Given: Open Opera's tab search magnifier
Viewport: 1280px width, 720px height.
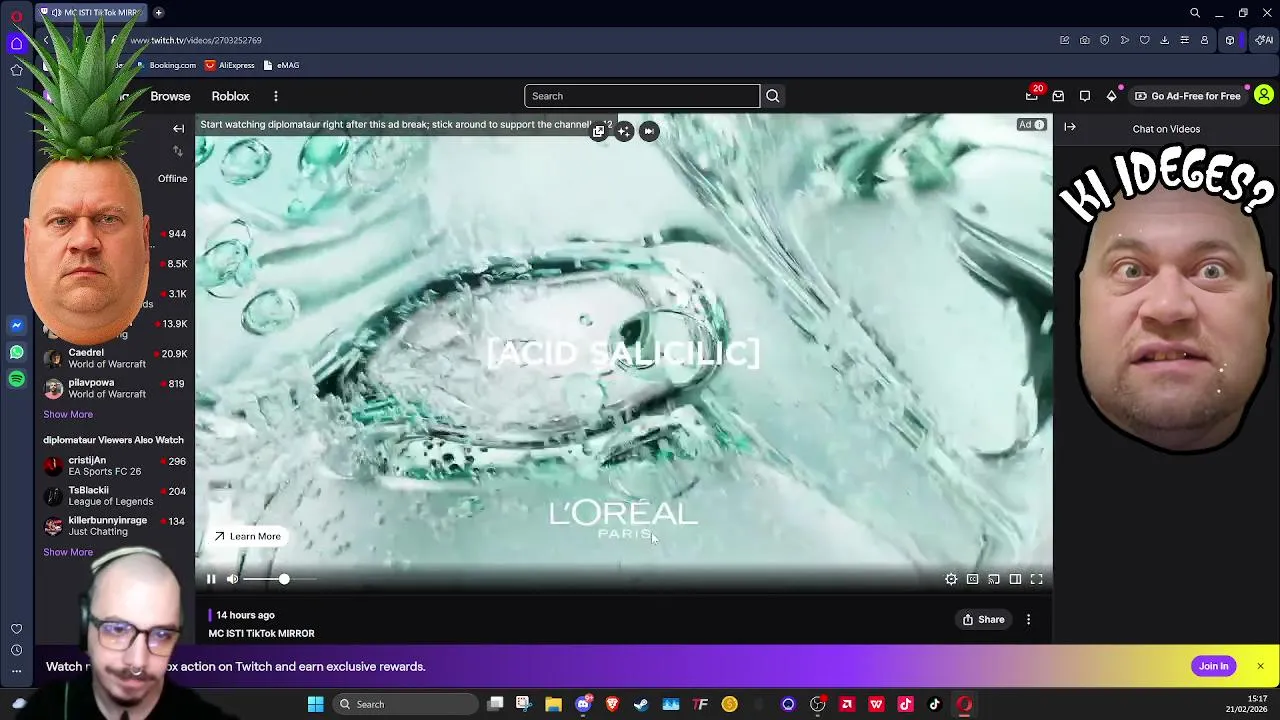Looking at the screenshot, I should pos(1195,13).
